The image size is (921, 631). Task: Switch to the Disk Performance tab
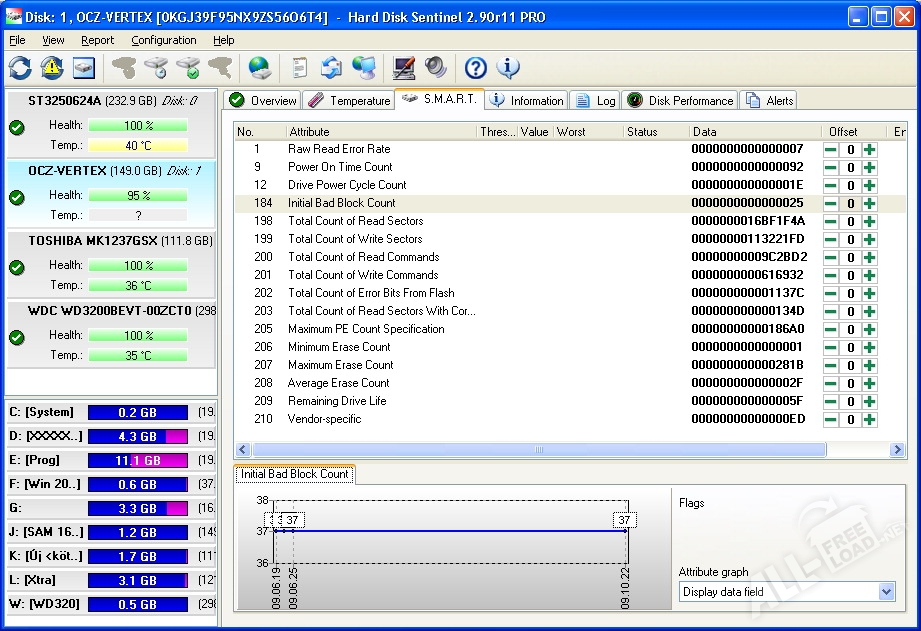[x=680, y=100]
